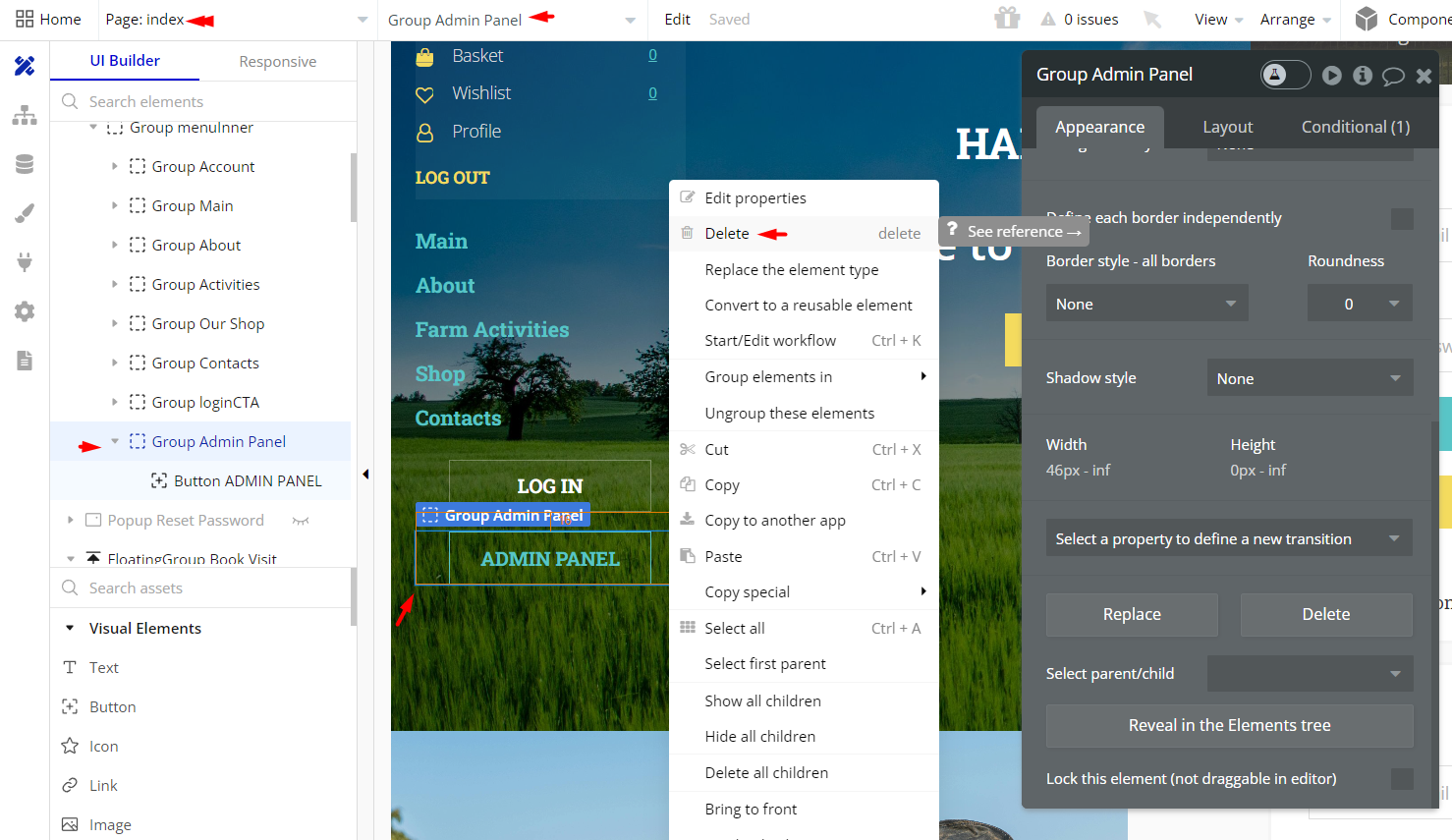
Task: Click the gift box icon in top bar
Action: pos(1007,19)
